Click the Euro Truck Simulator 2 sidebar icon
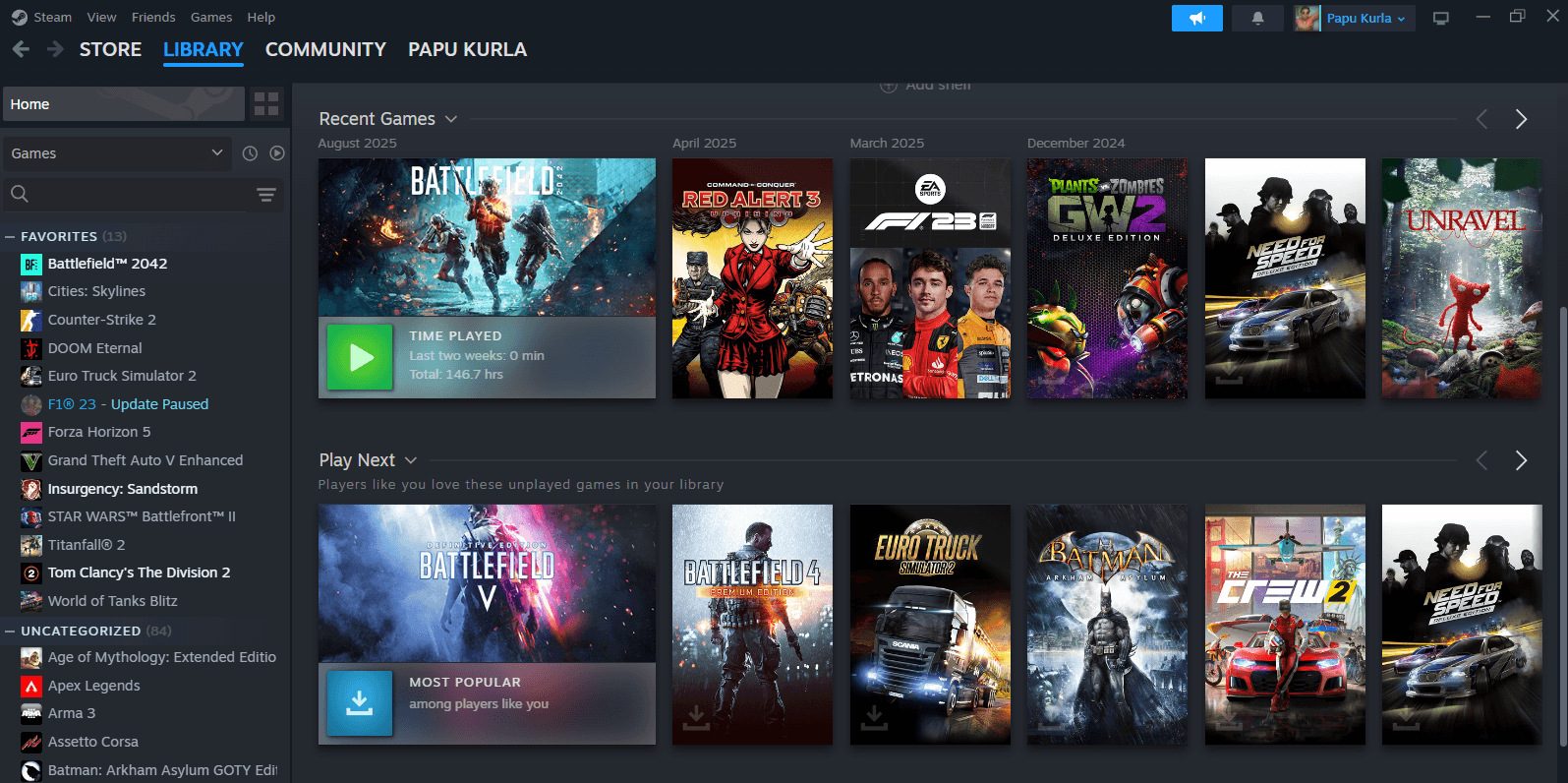Screen dimensions: 1568x783 (x=31, y=376)
